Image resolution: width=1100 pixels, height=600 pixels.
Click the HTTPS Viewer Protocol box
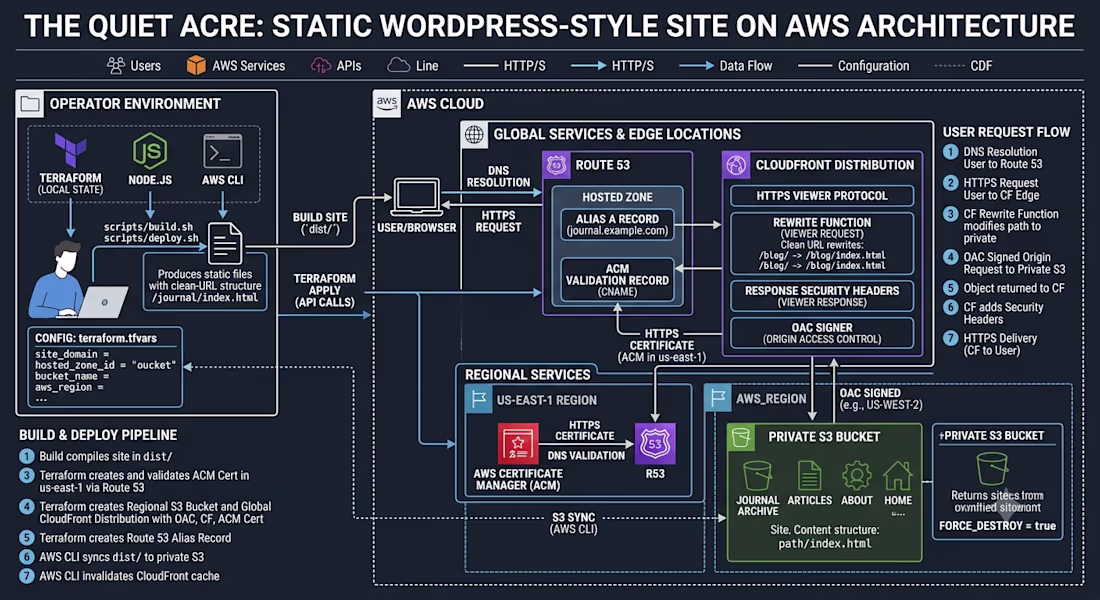click(x=822, y=196)
